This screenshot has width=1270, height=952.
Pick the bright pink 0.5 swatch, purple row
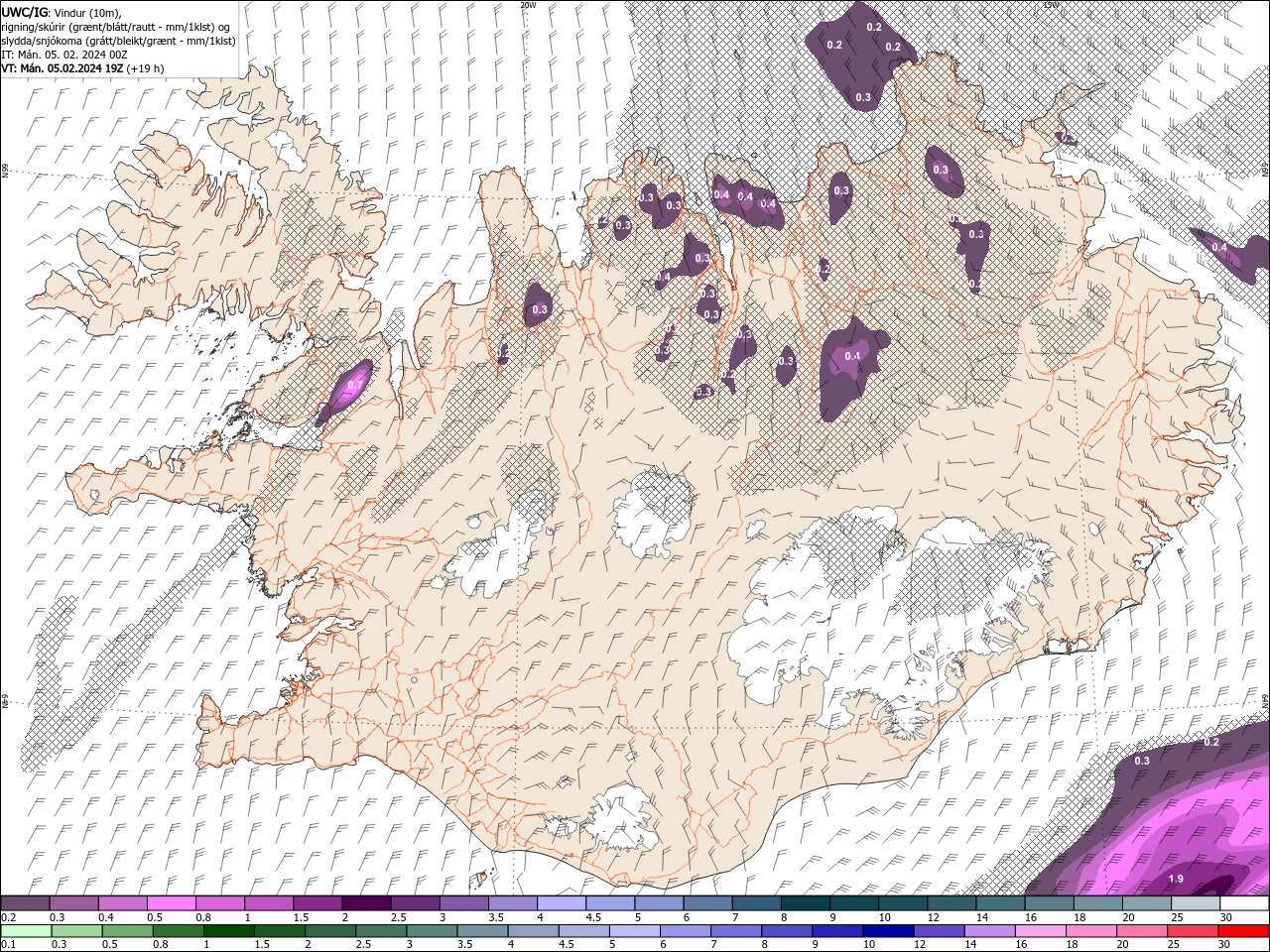[x=172, y=903]
